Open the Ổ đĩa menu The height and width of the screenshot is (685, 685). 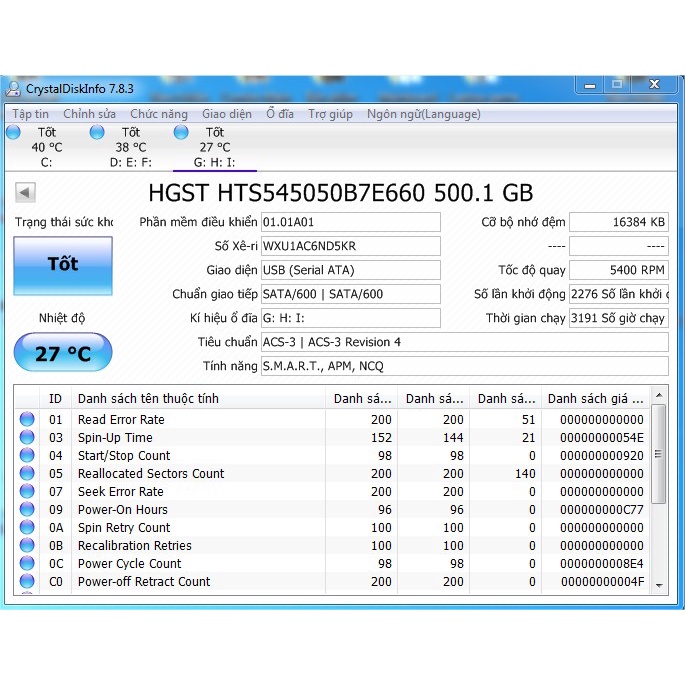pos(280,114)
